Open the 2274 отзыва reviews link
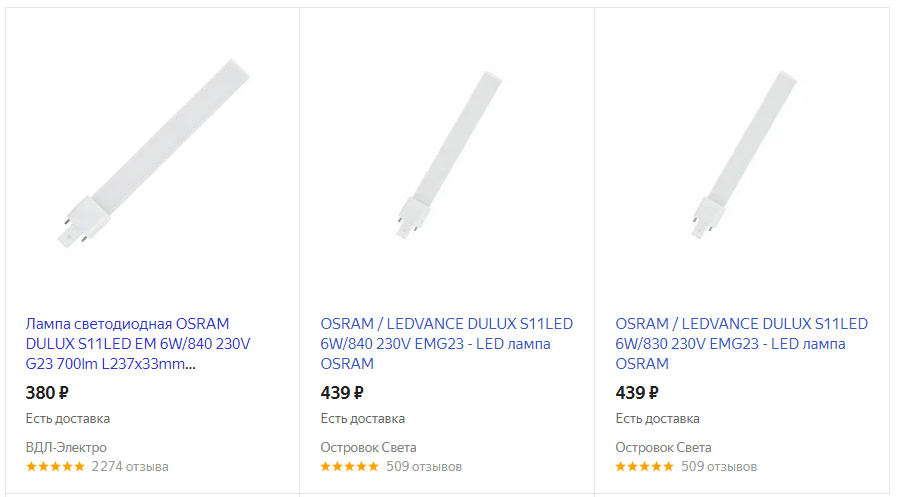Screen dimensions: 901x497 tap(130, 467)
